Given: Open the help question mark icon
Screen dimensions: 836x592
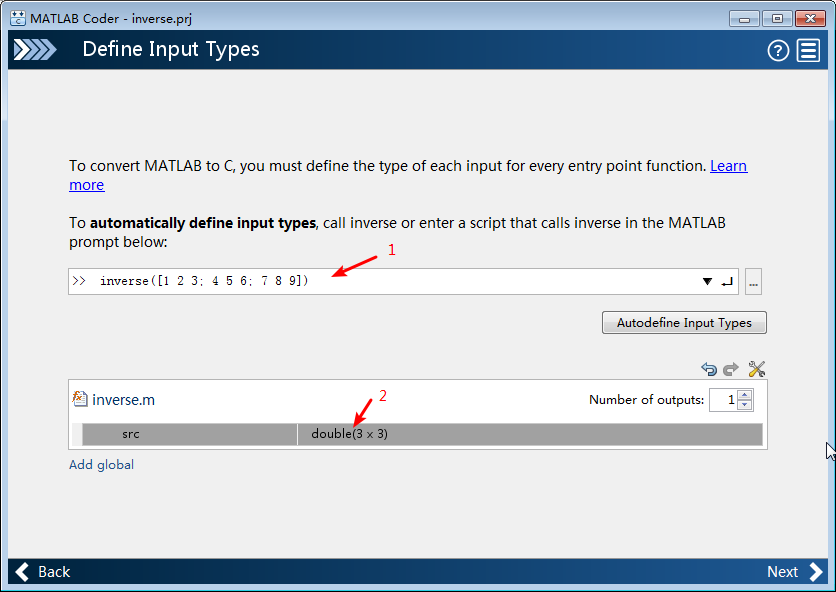Looking at the screenshot, I should [778, 51].
